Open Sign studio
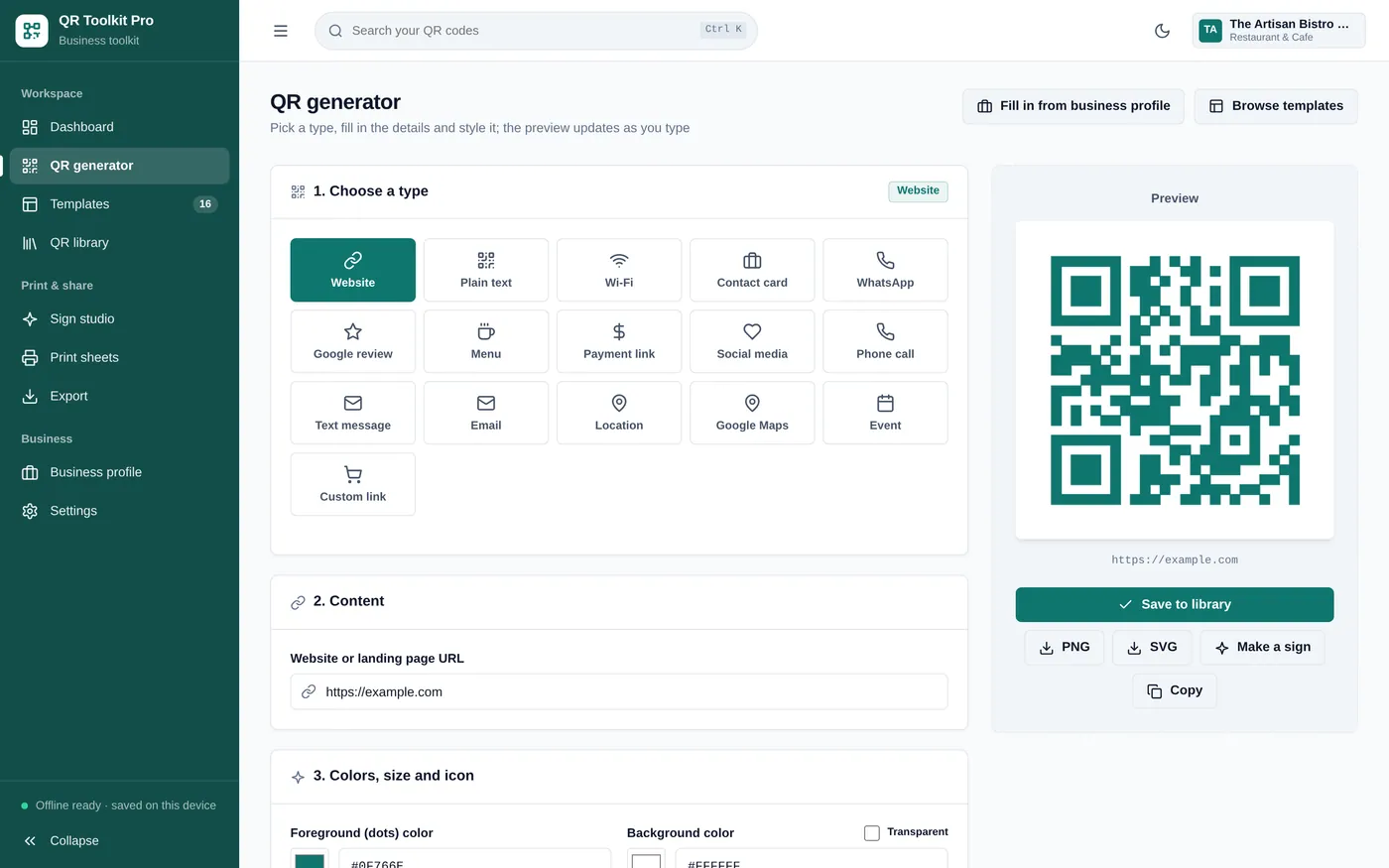Image resolution: width=1389 pixels, height=868 pixels. (x=119, y=319)
